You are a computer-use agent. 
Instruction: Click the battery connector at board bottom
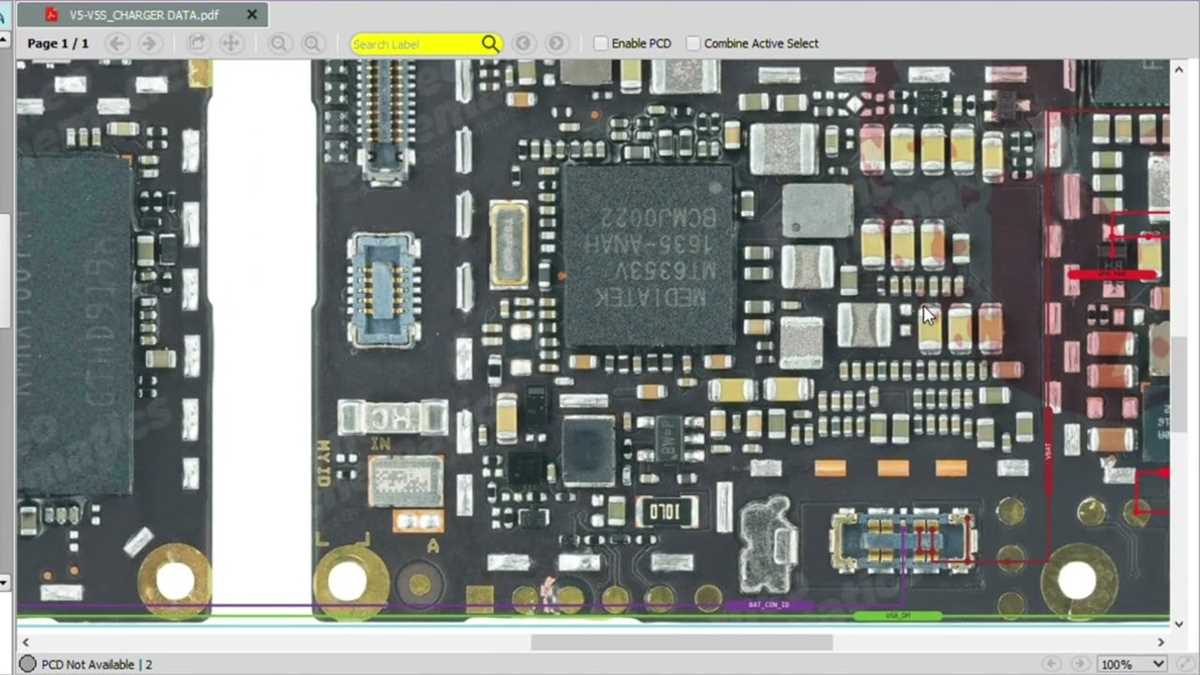click(x=904, y=539)
